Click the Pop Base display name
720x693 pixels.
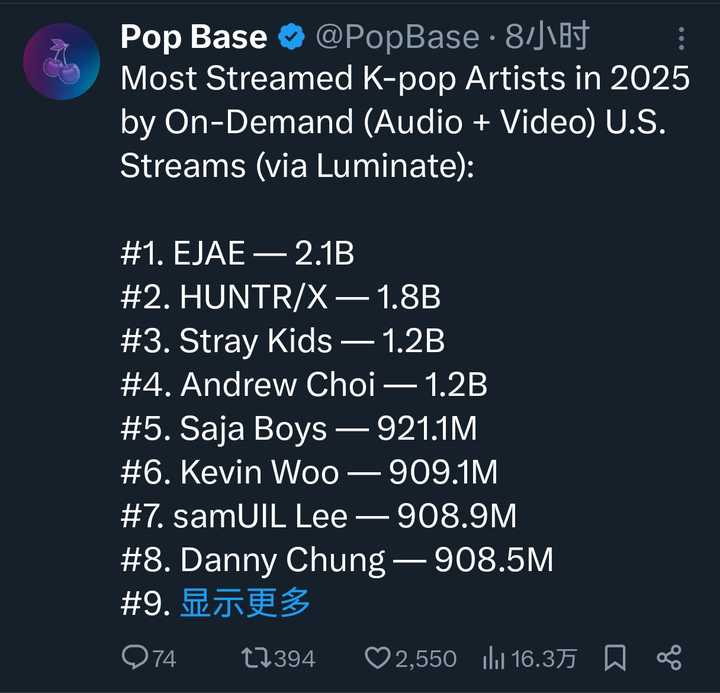click(194, 38)
